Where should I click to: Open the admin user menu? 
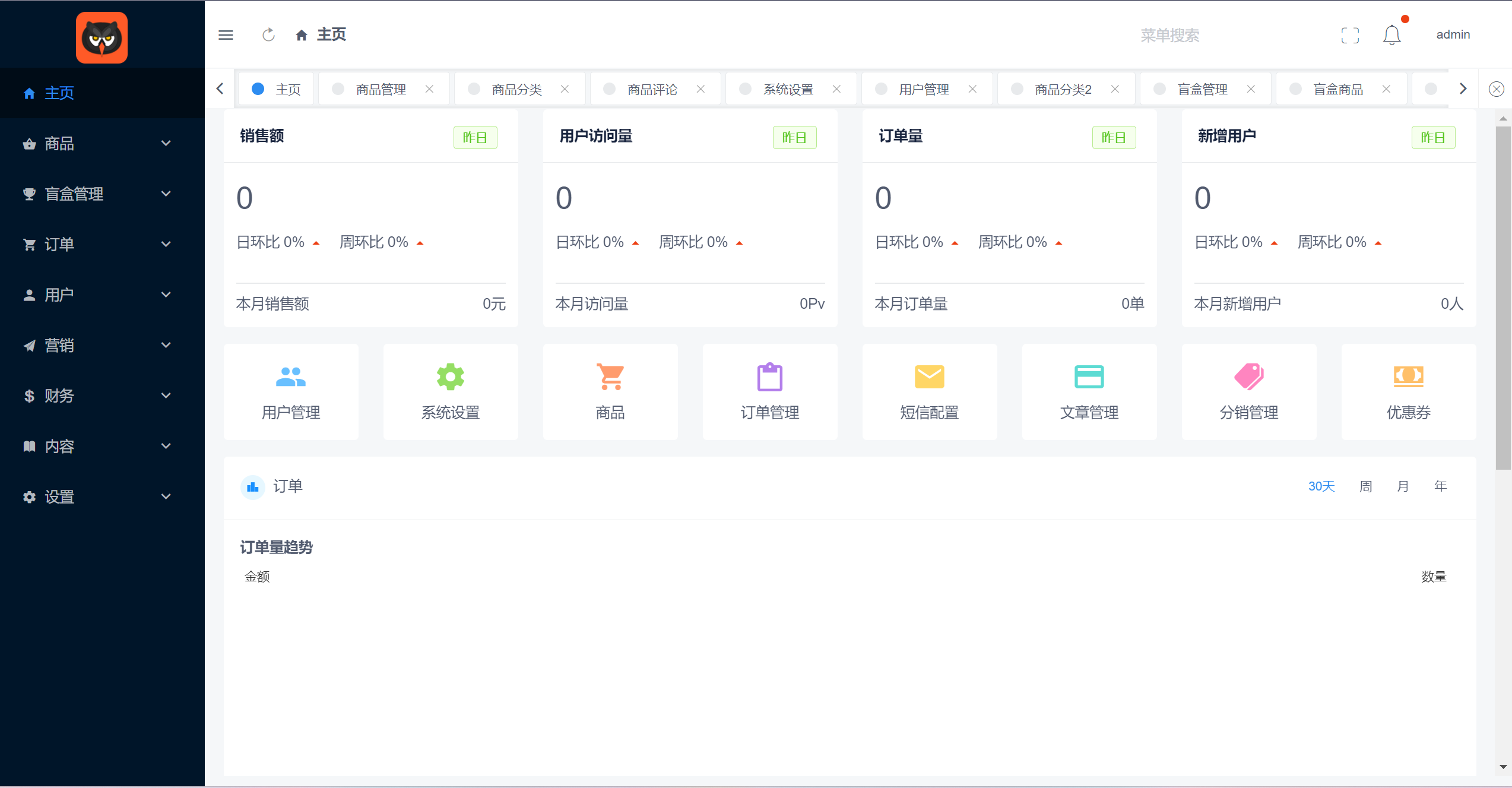click(1453, 35)
